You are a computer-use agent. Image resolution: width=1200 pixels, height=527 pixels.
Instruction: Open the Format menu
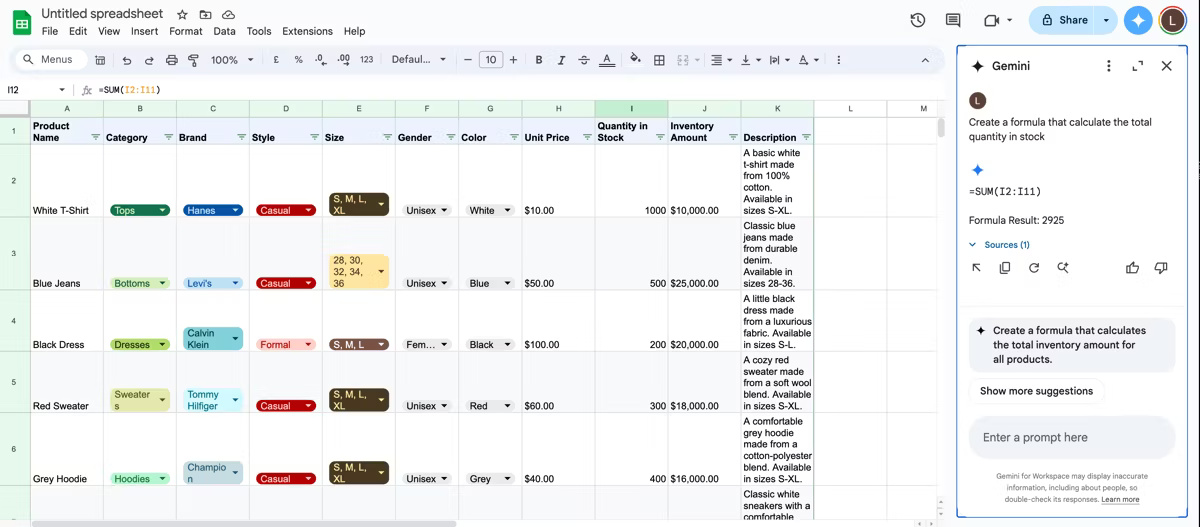186,31
